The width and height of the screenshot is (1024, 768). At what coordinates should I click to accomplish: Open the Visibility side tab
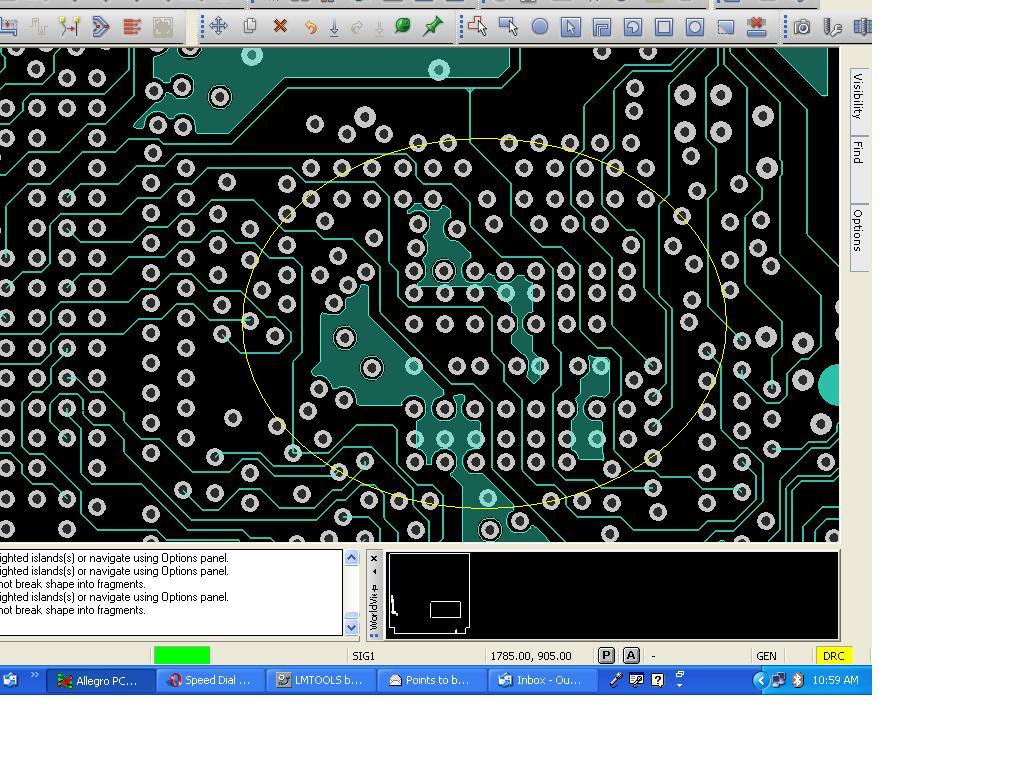[x=858, y=96]
